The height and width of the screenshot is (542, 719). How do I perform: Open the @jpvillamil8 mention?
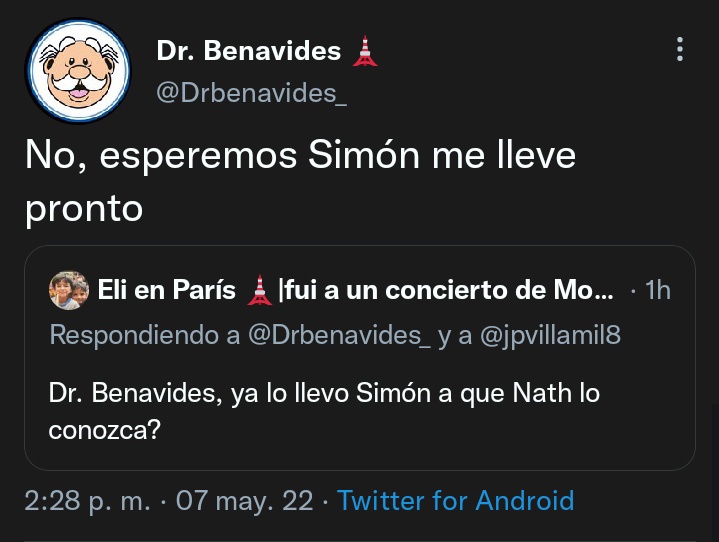(x=550, y=335)
